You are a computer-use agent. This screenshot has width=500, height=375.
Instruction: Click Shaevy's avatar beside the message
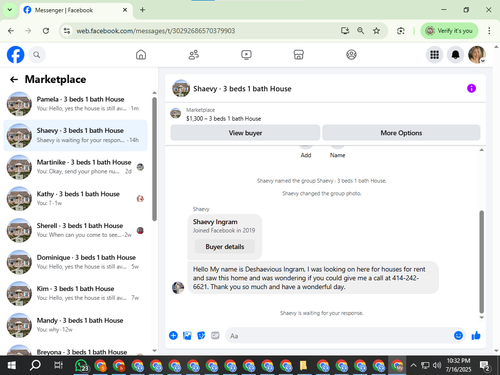pos(178,287)
